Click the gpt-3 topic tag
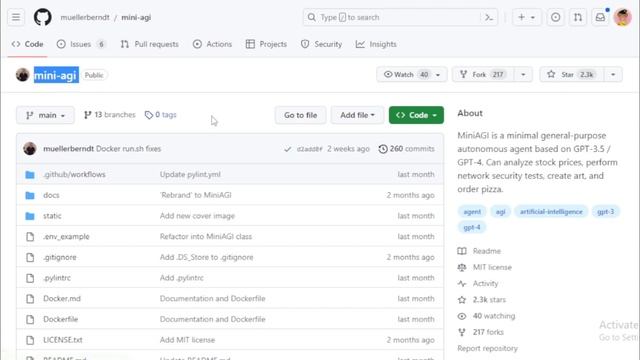This screenshot has width=640, height=360. point(605,212)
